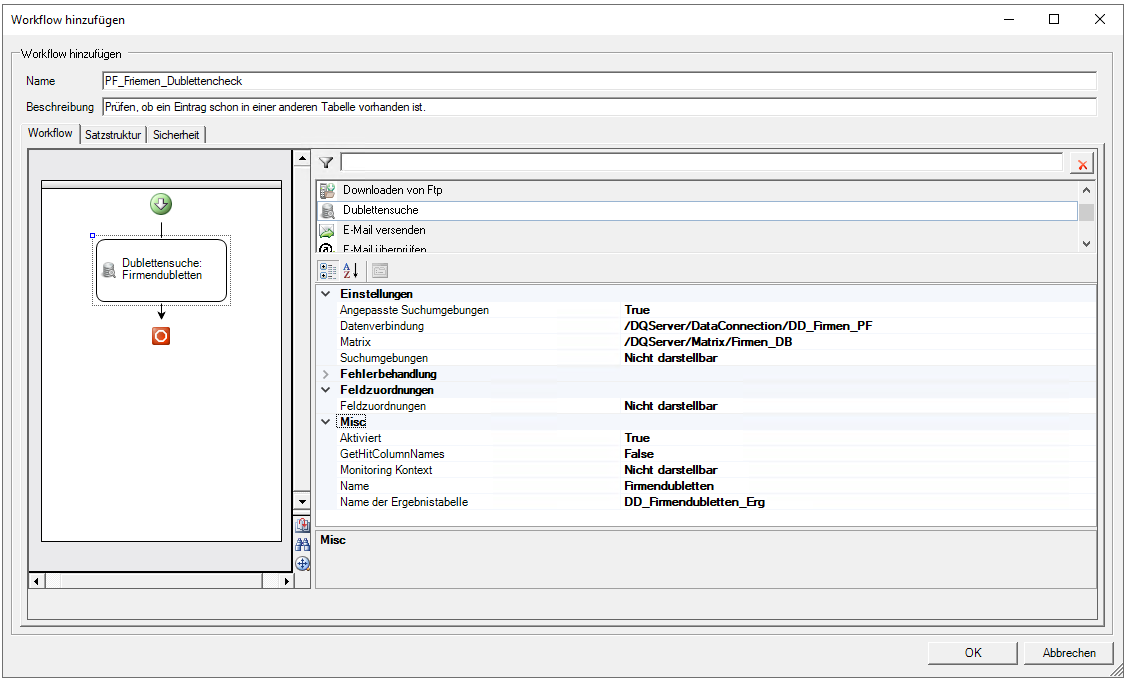Click the True value of Aktiviert
Image resolution: width=1127 pixels, height=683 pixels.
point(637,438)
